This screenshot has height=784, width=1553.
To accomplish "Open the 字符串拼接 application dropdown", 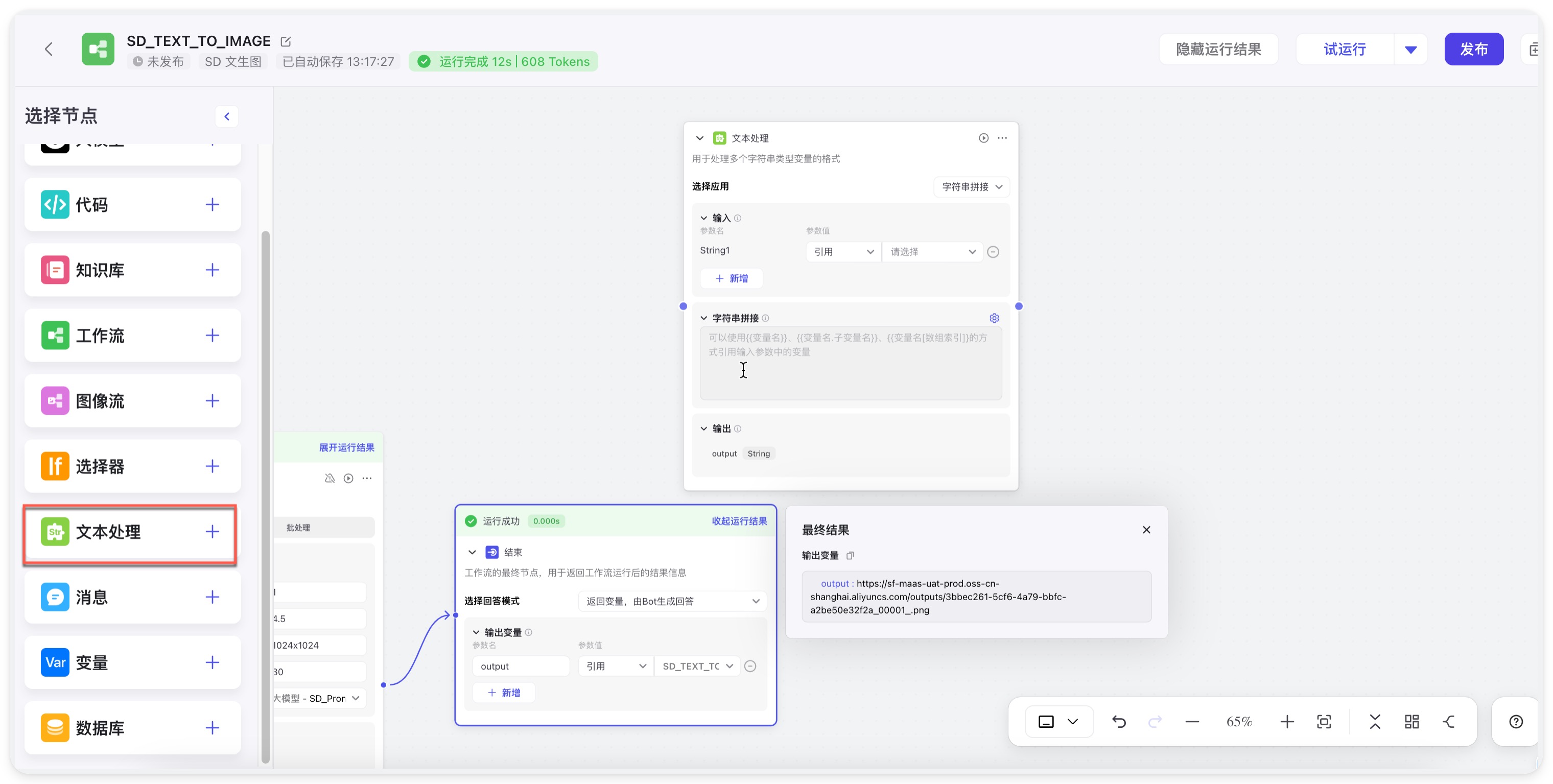I will click(971, 187).
